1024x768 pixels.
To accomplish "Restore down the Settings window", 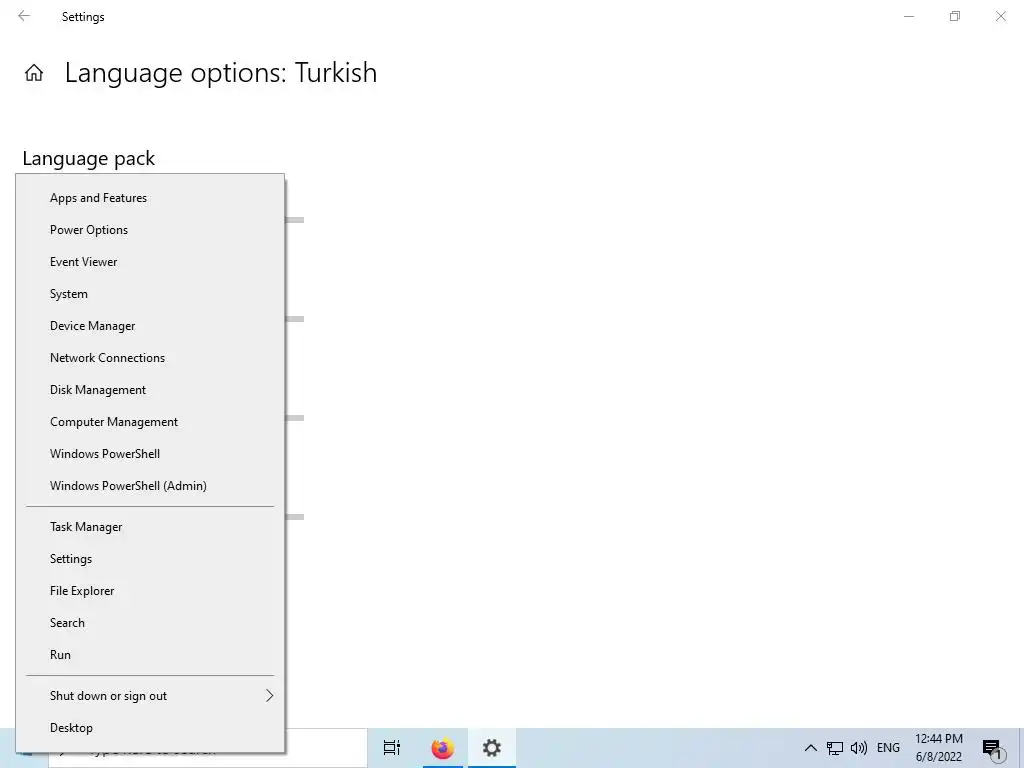I will coord(955,16).
